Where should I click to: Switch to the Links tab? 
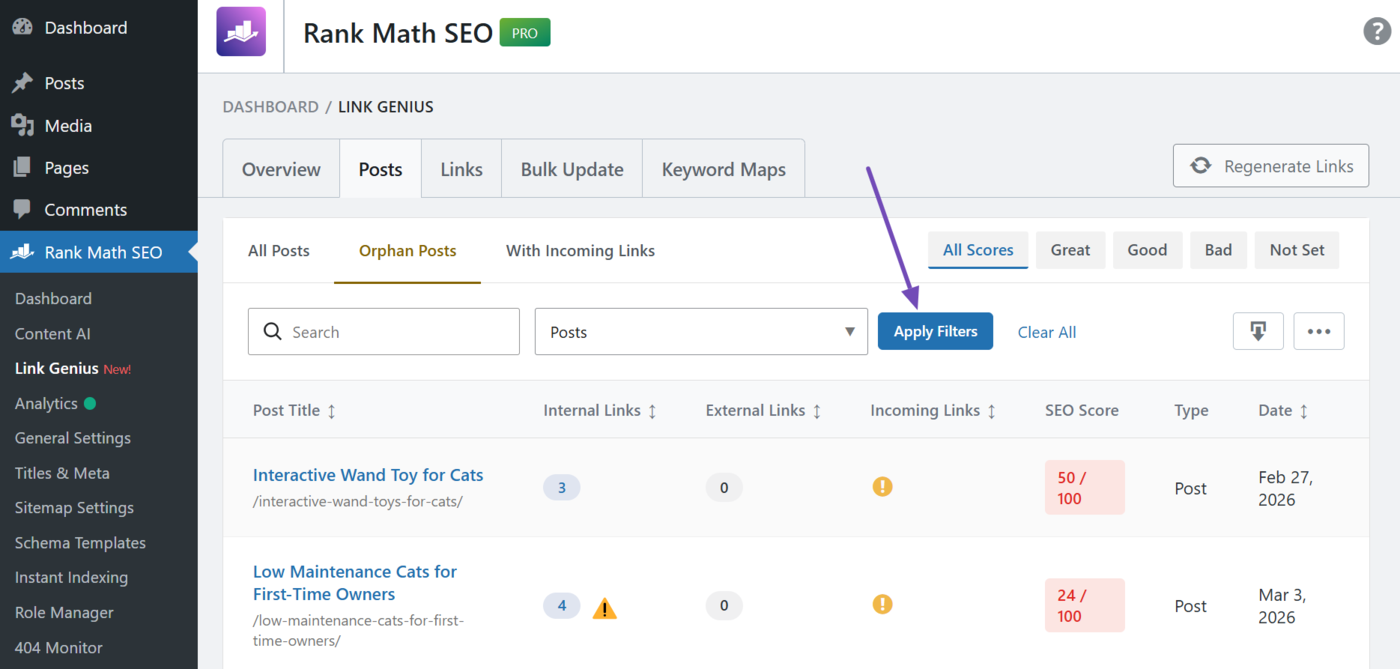[x=461, y=169]
